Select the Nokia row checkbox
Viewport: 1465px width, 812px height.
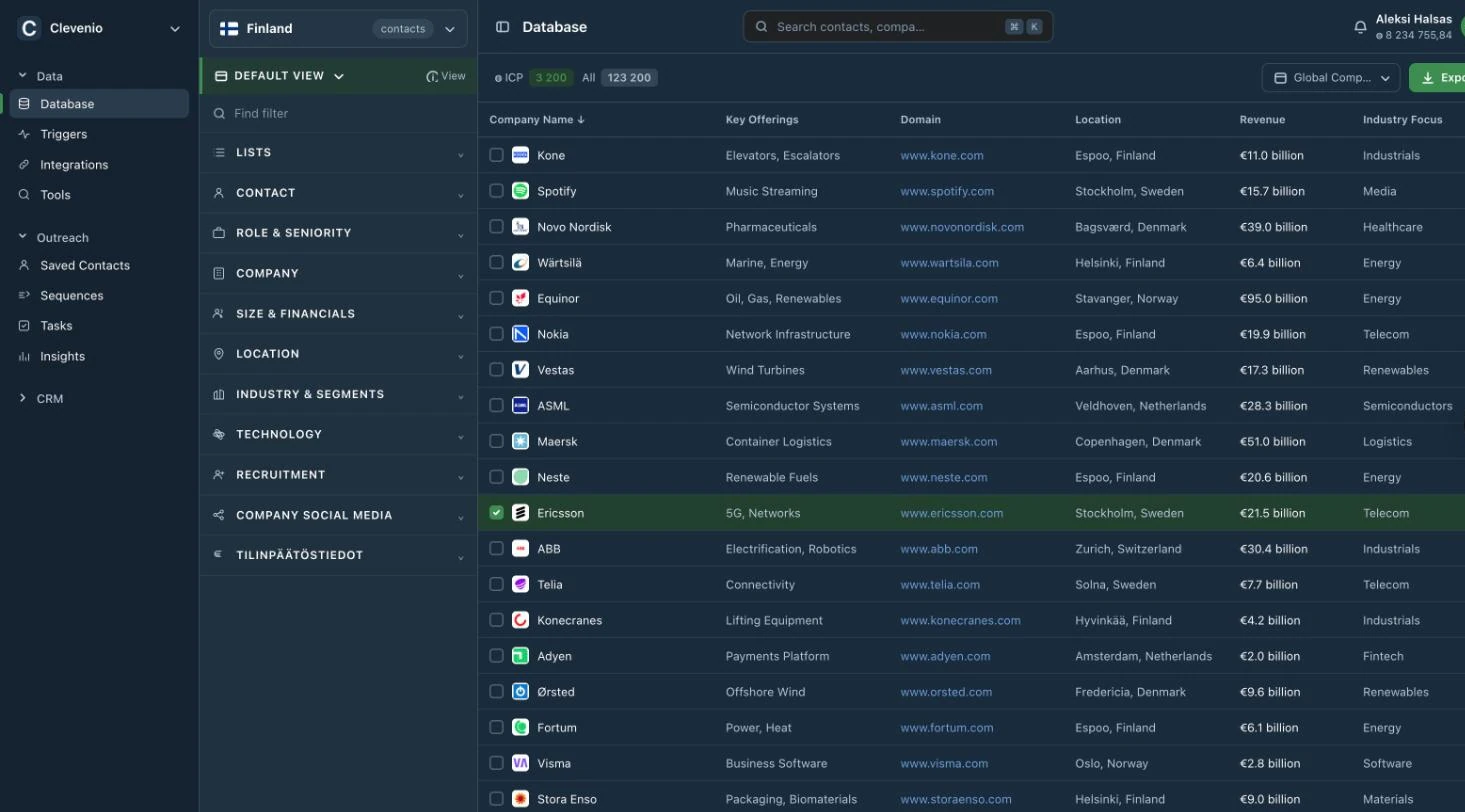pyautogui.click(x=496, y=334)
